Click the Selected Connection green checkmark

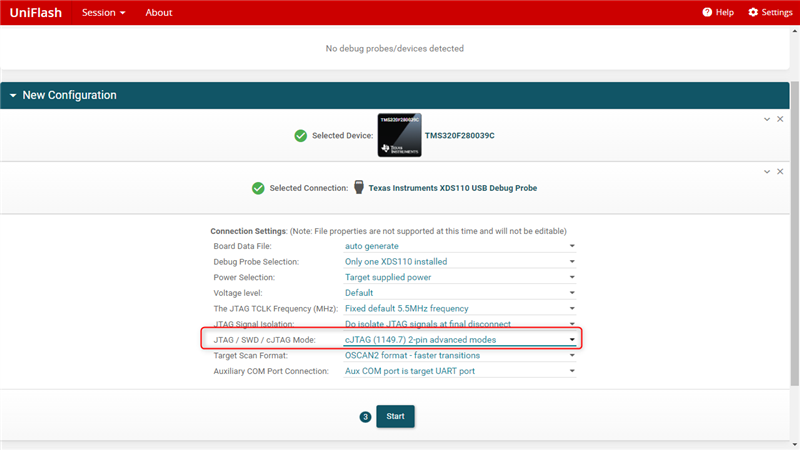point(258,188)
